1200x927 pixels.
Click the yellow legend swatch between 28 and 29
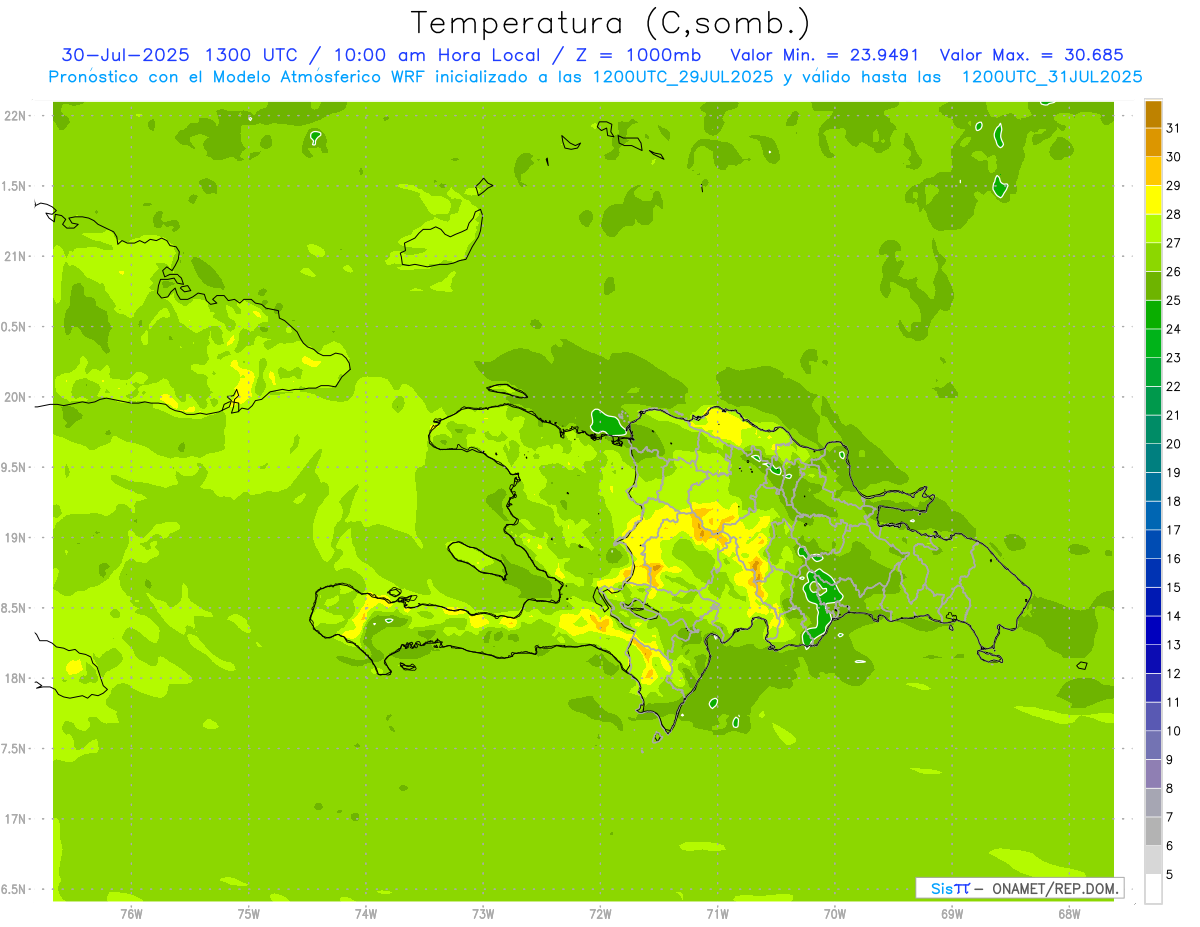point(1153,200)
